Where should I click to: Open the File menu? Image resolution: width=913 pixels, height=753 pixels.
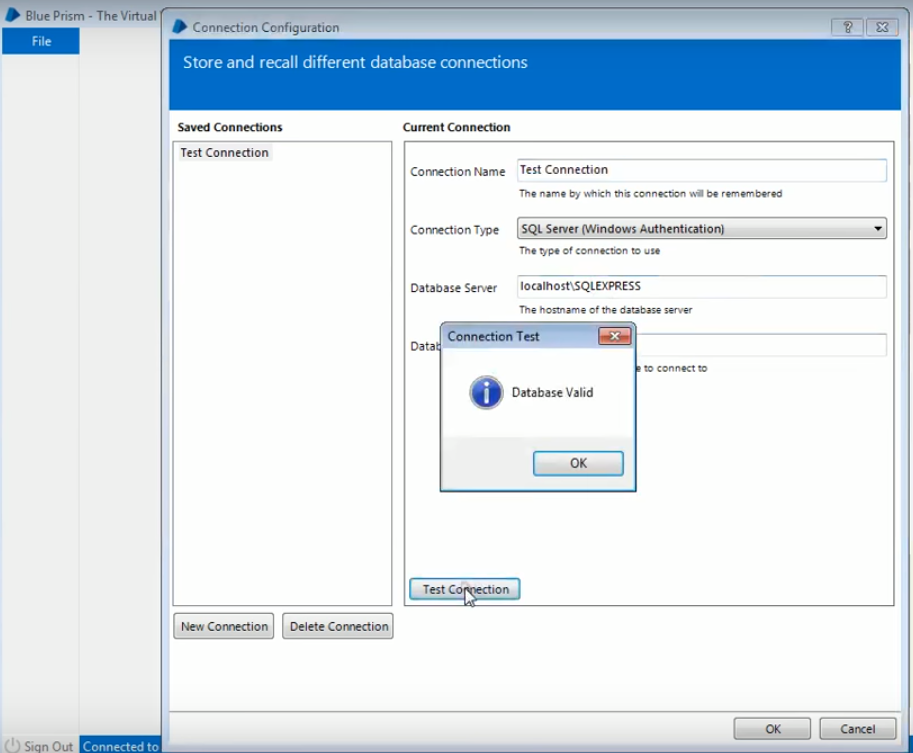click(41, 41)
